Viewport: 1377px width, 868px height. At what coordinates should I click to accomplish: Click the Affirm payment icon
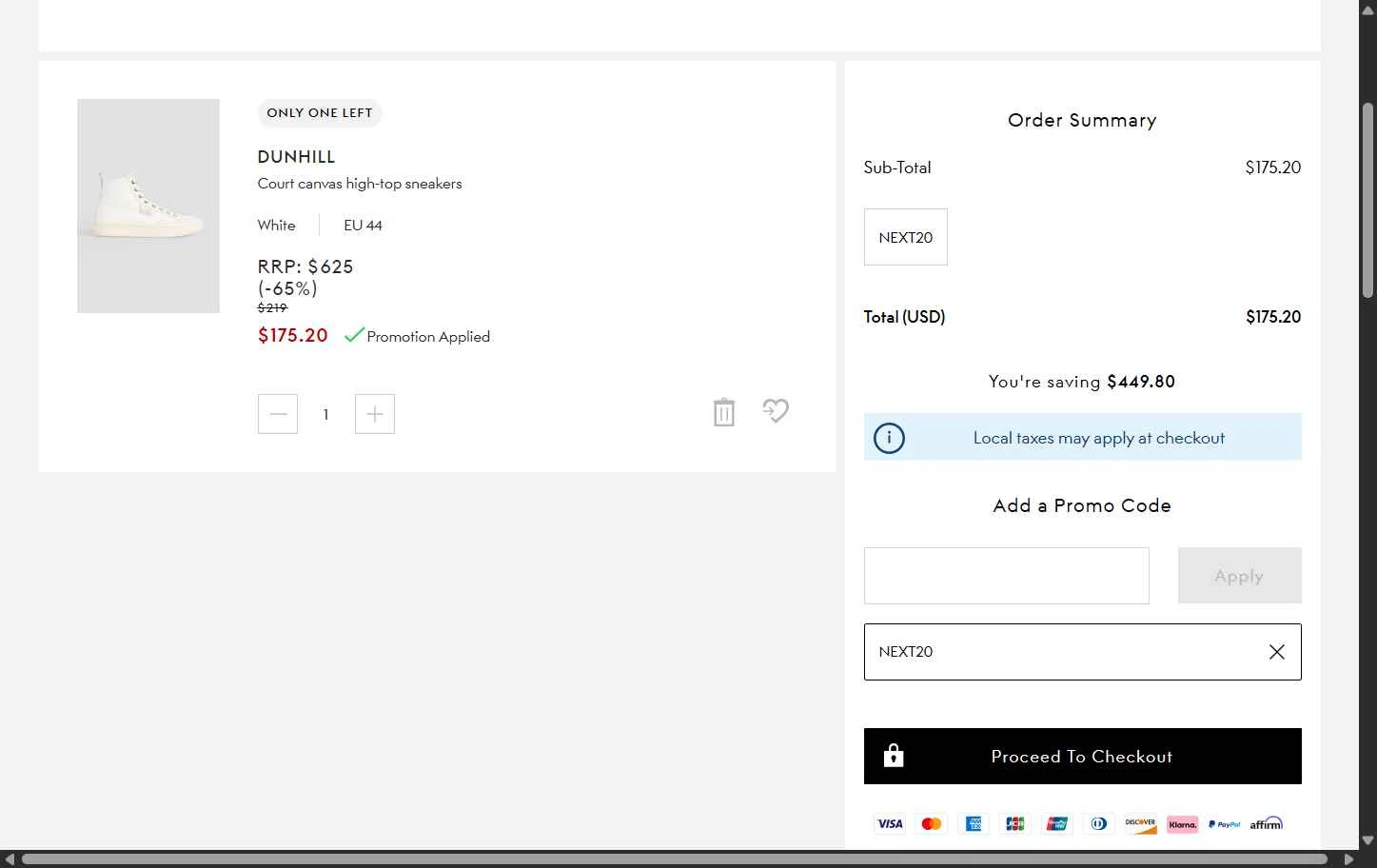(1266, 824)
